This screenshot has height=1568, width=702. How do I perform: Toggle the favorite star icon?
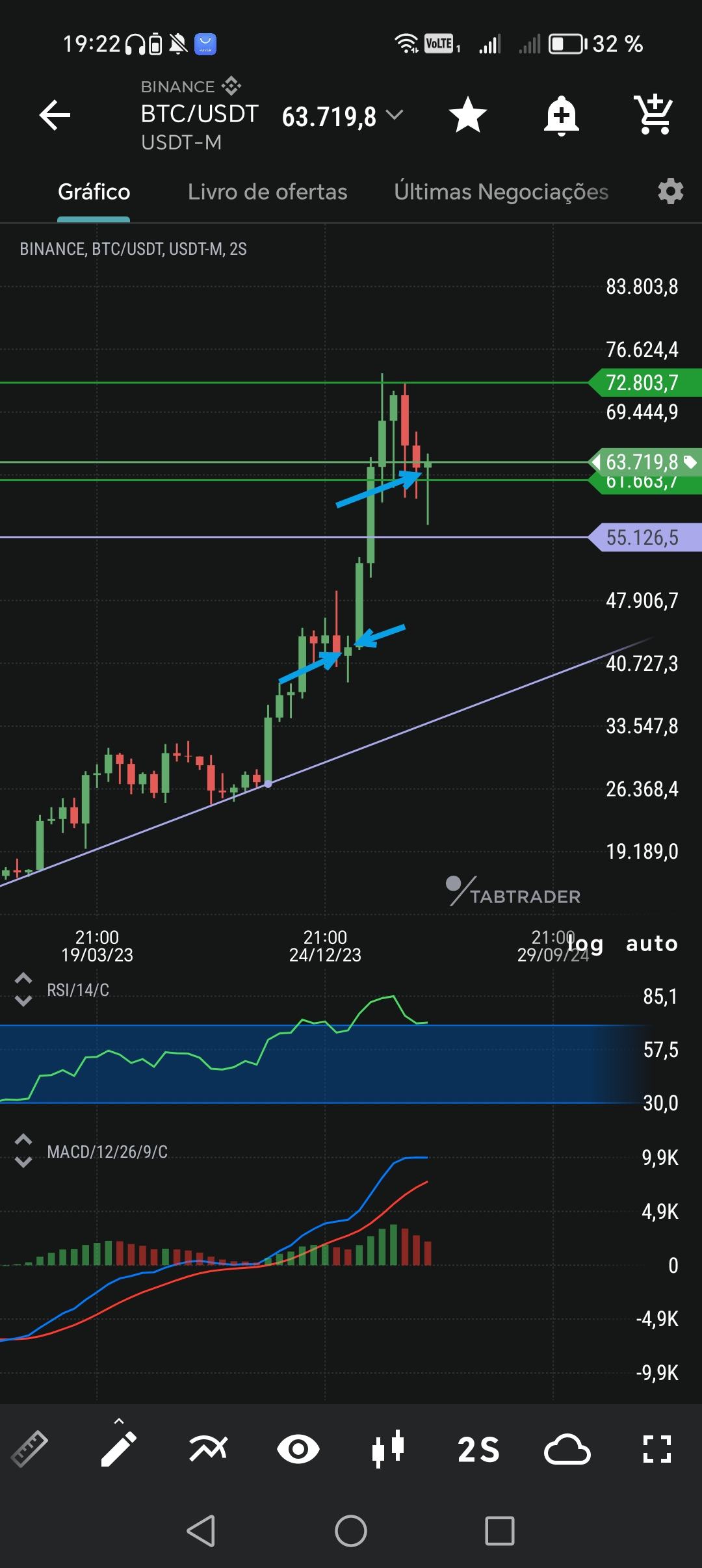468,115
